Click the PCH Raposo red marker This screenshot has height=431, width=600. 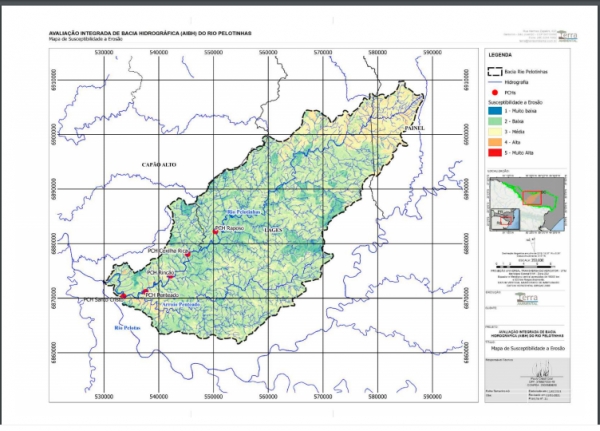coord(215,231)
